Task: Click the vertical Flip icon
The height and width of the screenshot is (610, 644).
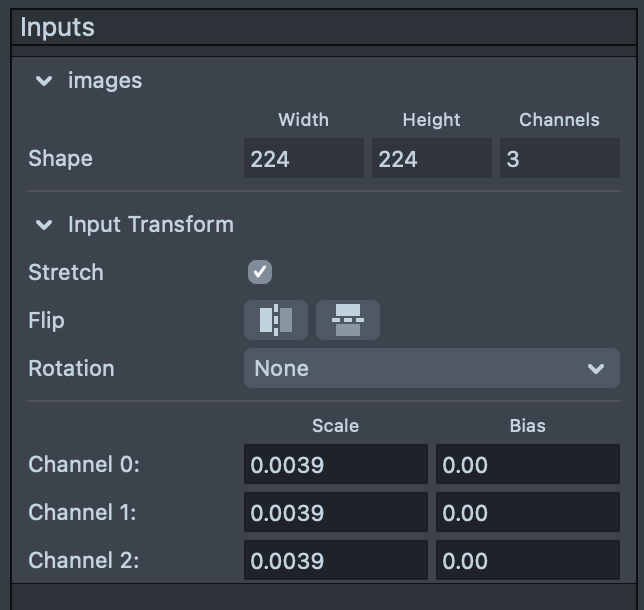Action: pyautogui.click(x=348, y=320)
